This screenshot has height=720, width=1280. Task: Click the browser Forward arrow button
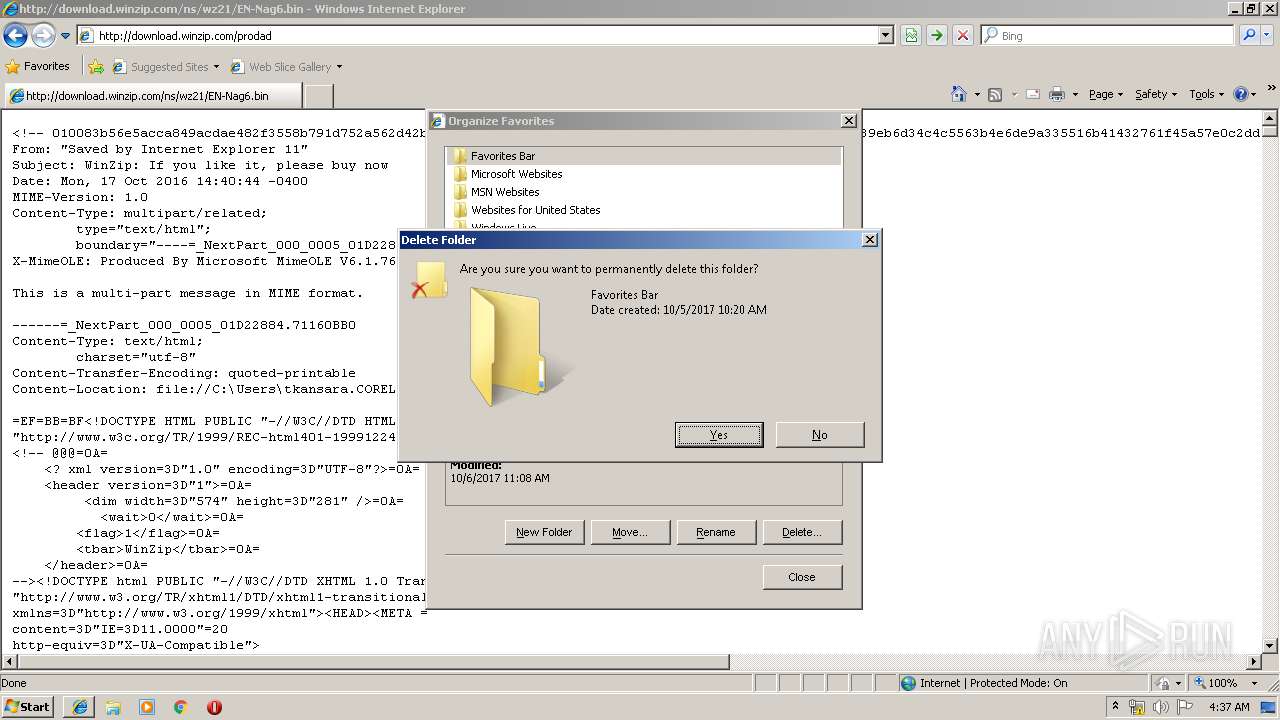pos(43,36)
